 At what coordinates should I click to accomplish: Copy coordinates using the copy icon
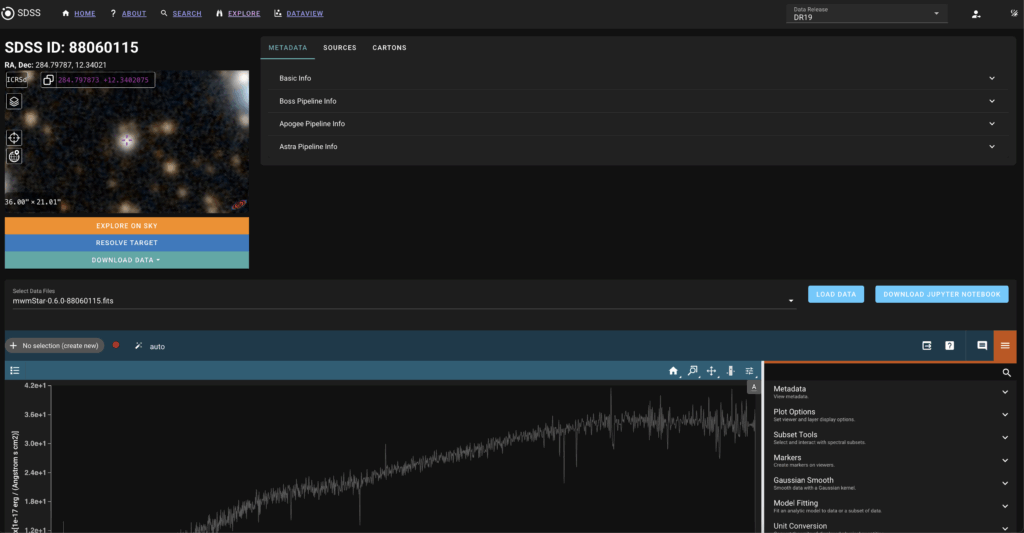(x=46, y=80)
